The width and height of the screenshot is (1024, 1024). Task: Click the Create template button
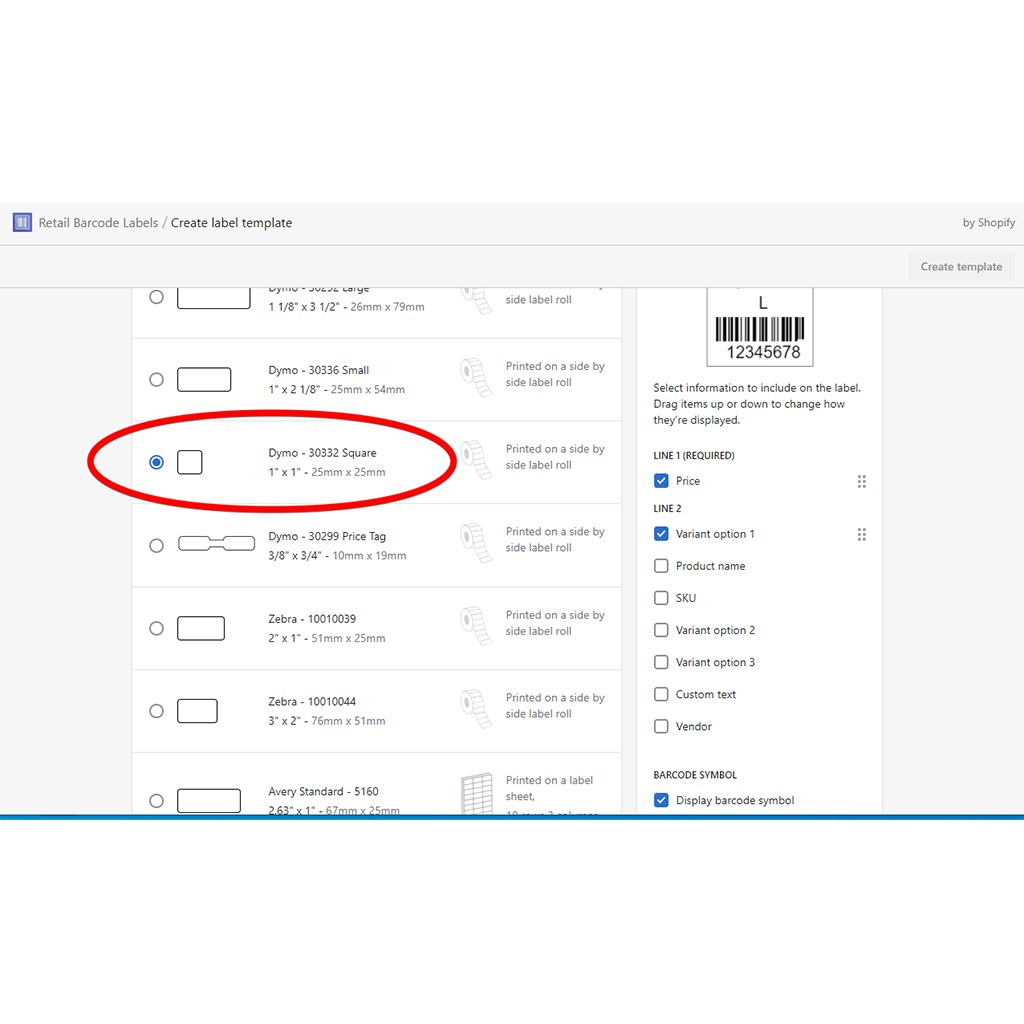[961, 266]
